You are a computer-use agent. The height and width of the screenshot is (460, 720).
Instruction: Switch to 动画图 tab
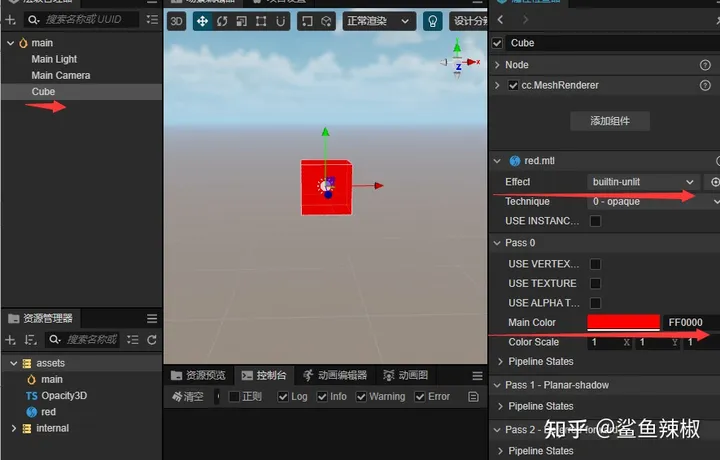[x=406, y=376]
